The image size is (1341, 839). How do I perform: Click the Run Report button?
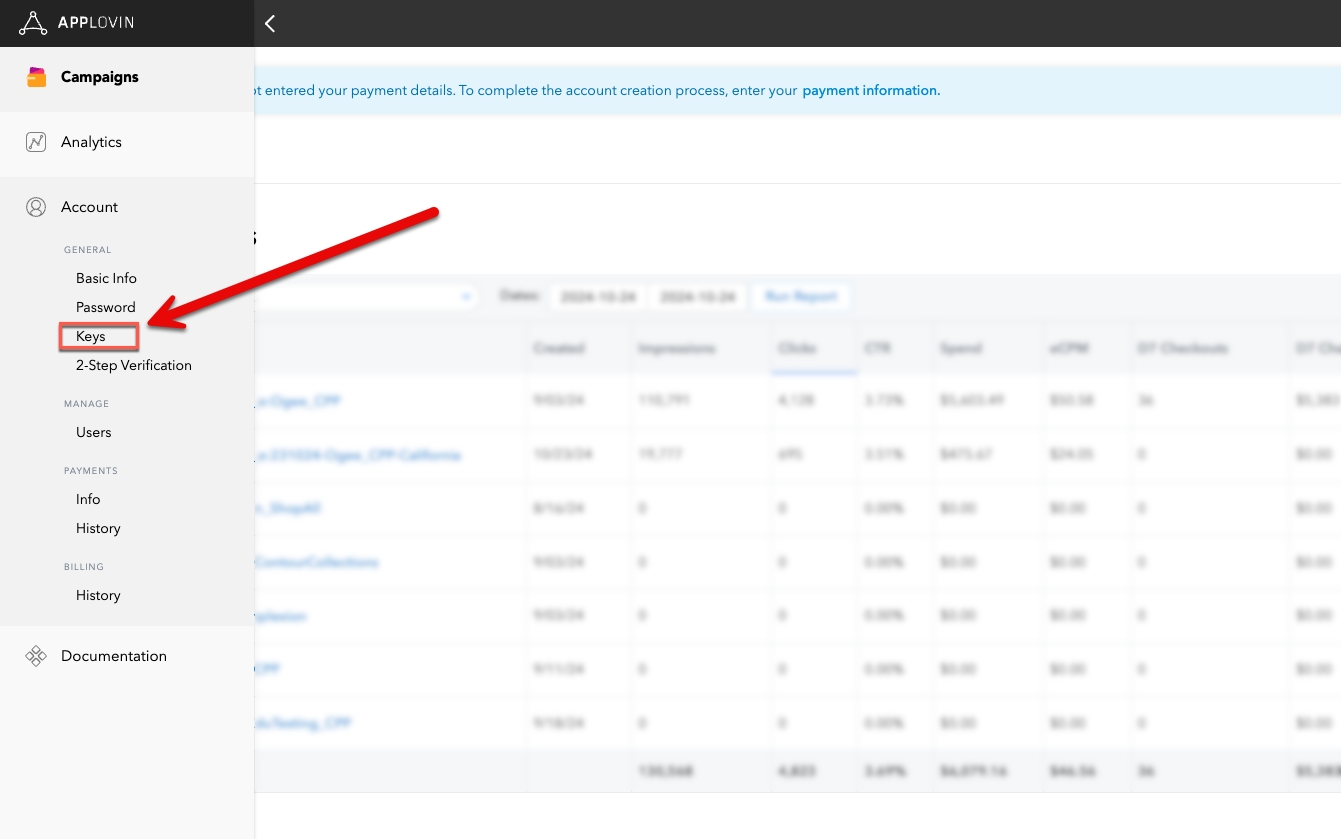[800, 297]
